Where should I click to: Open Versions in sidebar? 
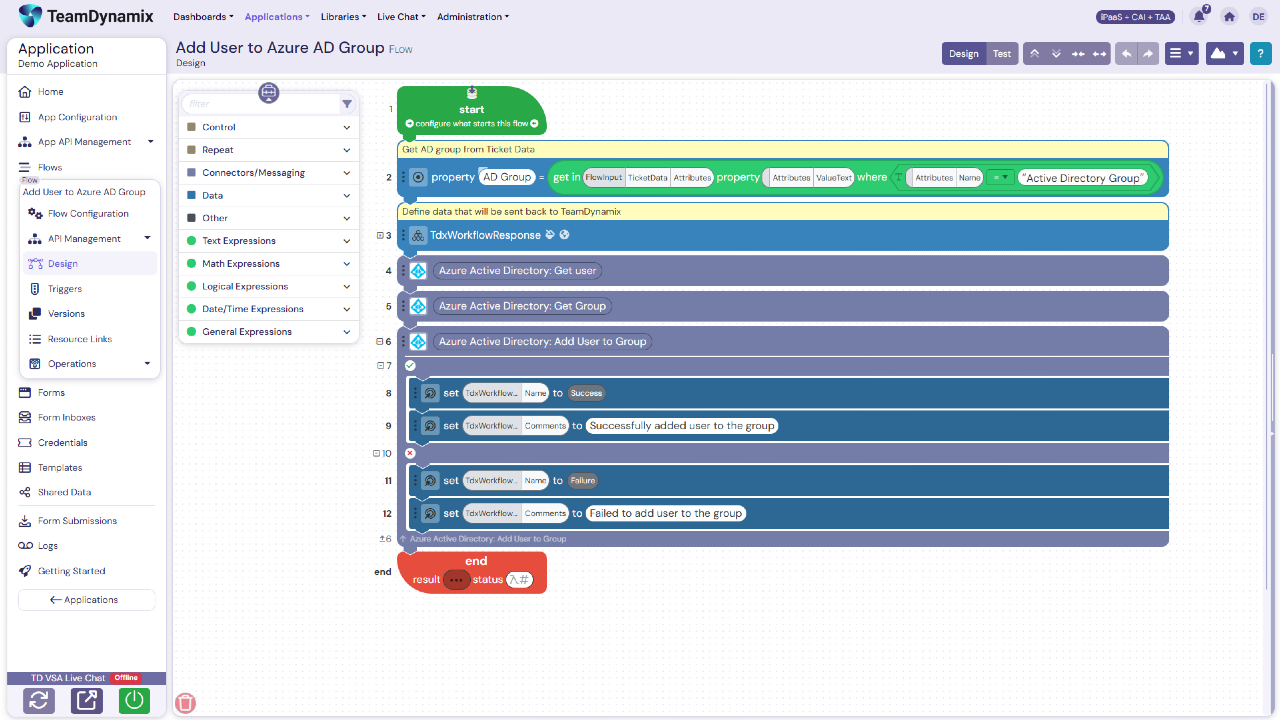point(66,314)
